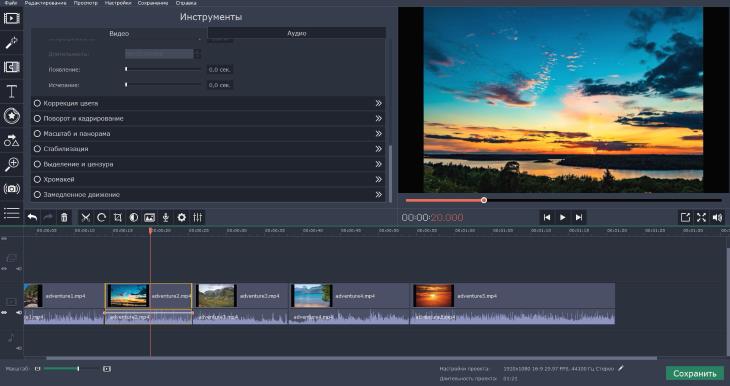The width and height of the screenshot is (730, 386).
Task: Play the preview video
Action: coord(562,217)
